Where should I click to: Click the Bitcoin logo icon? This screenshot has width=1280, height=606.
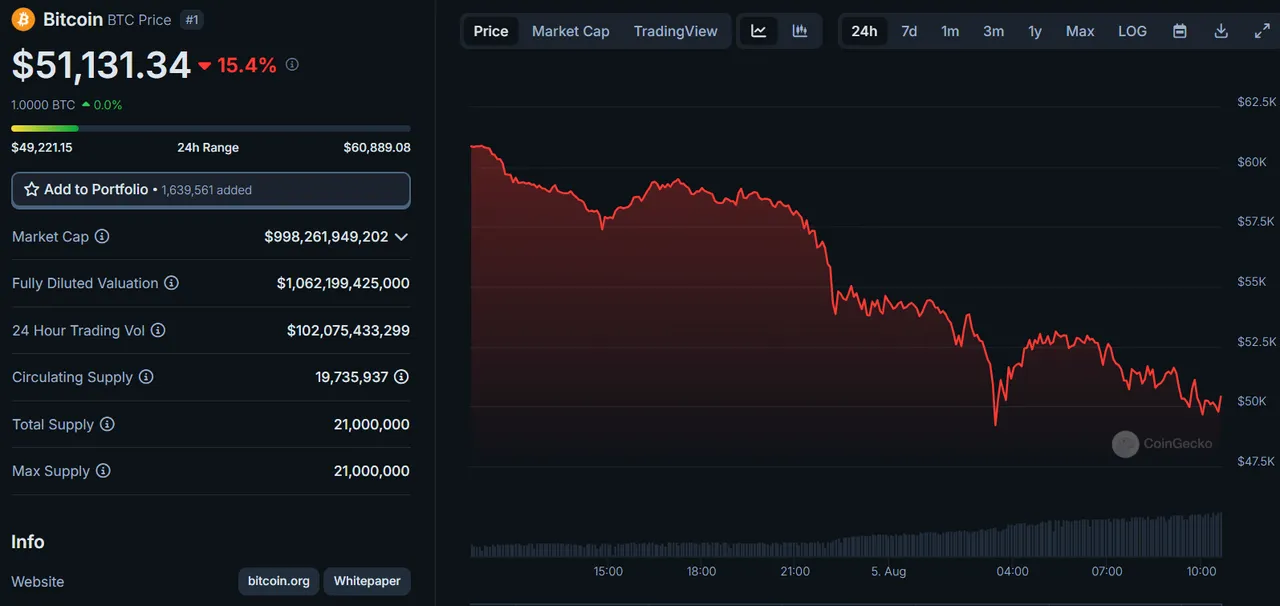(x=23, y=20)
